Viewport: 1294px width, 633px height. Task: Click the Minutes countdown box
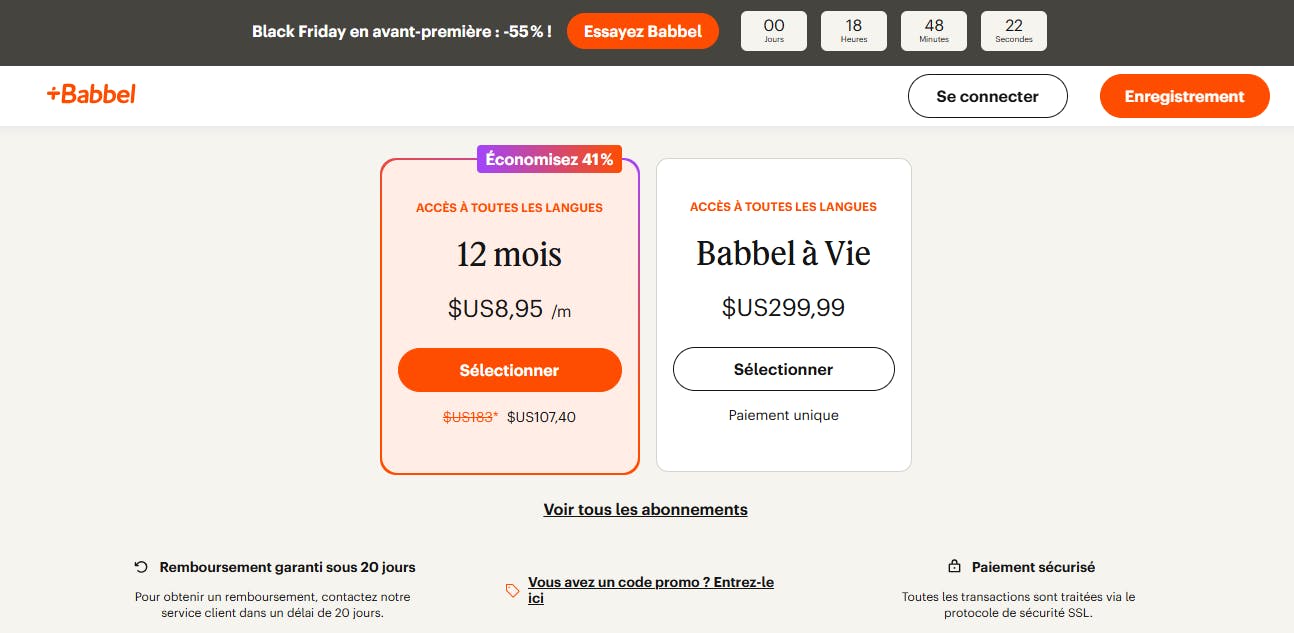pos(933,31)
